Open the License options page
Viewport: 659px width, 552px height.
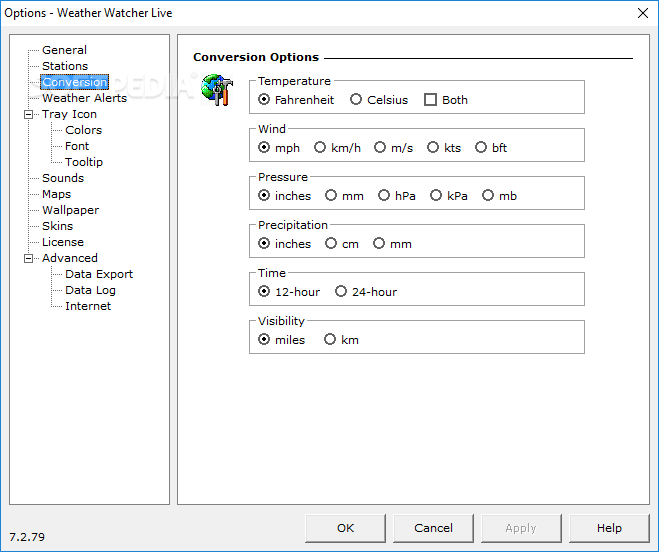coord(63,242)
